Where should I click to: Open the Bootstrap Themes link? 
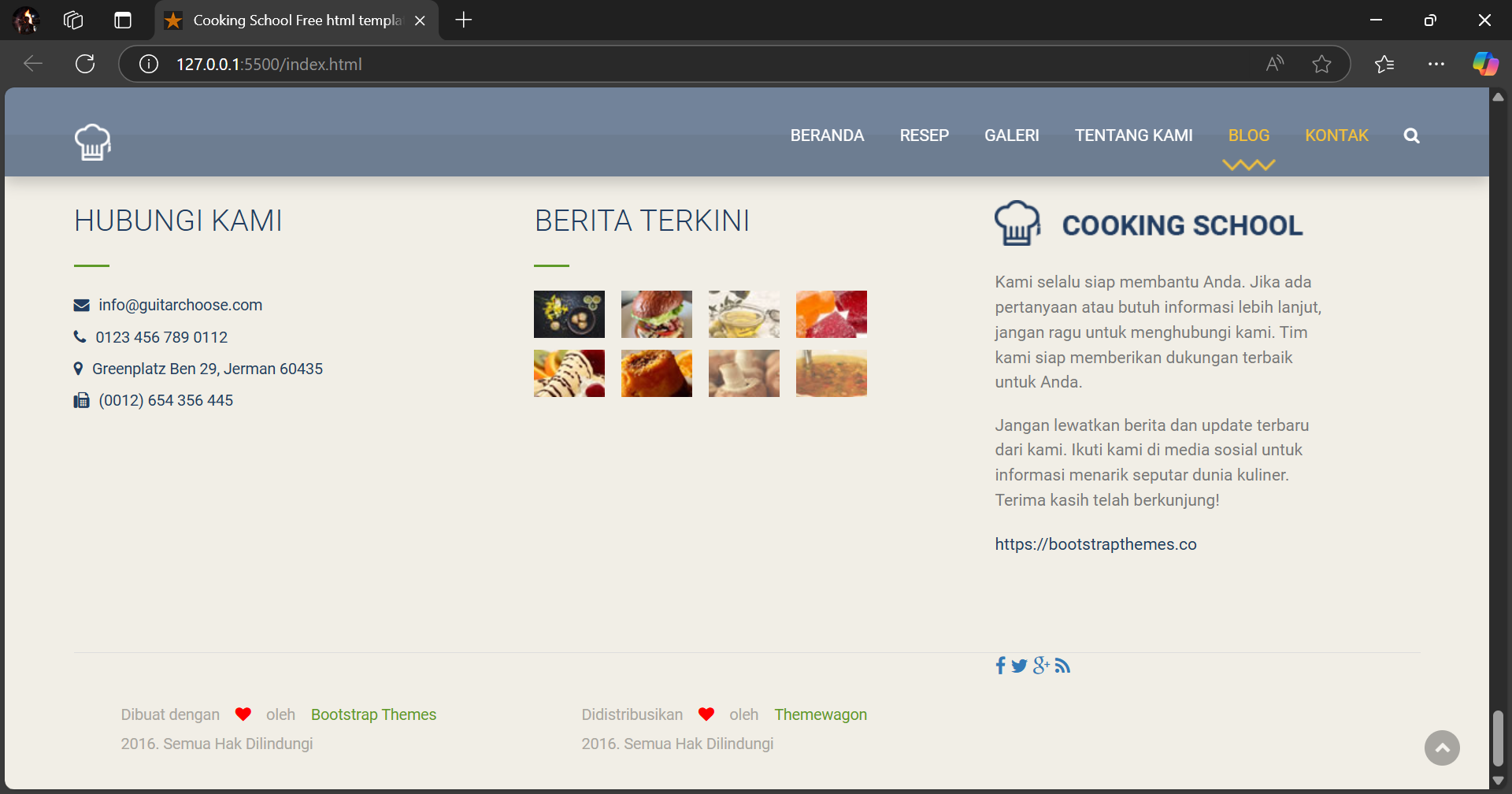[x=373, y=714]
